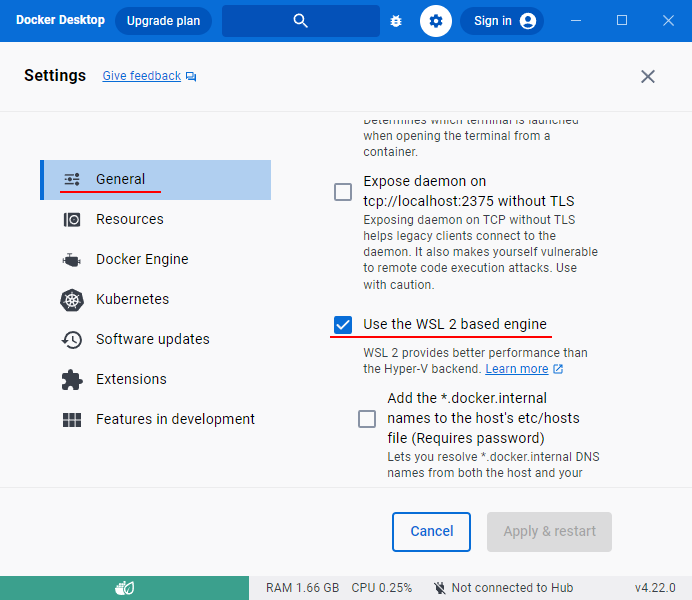692x600 pixels.
Task: Click the user avatar icon in Sign in
Action: tap(528, 21)
